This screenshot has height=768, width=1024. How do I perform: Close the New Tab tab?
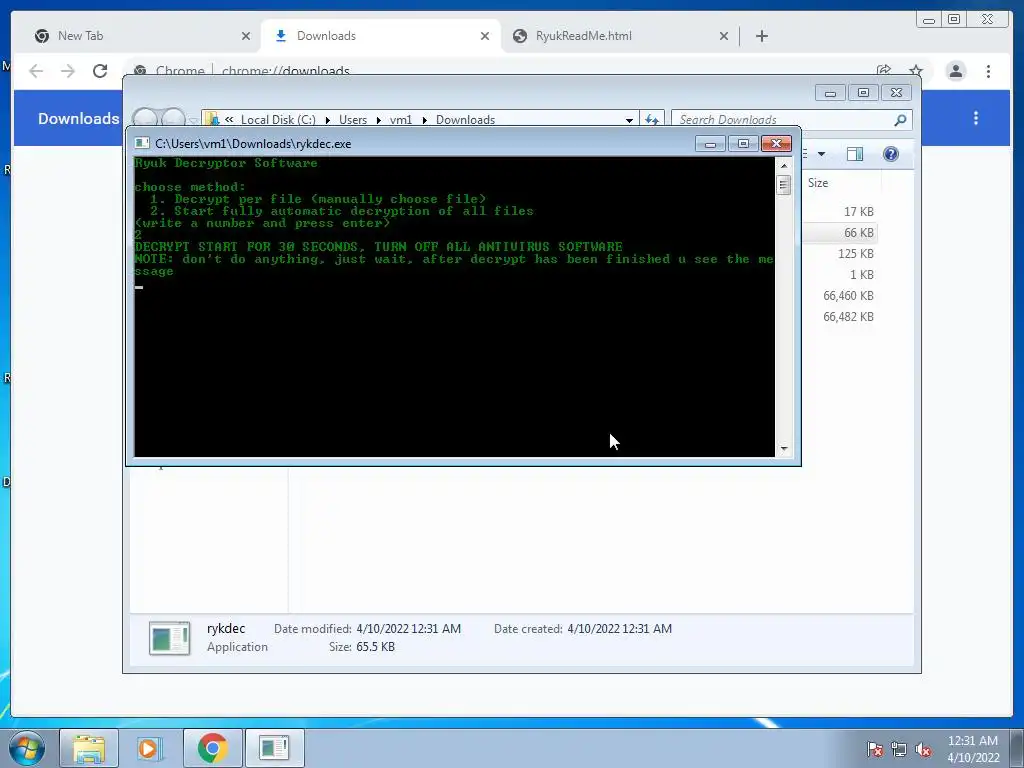click(x=246, y=37)
